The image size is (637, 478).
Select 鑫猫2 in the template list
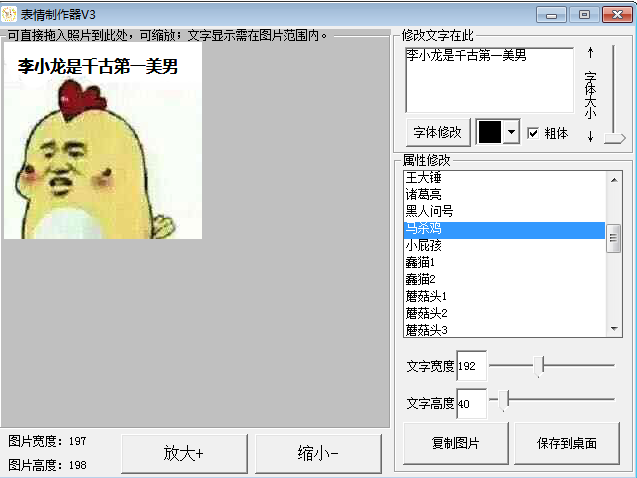pos(505,279)
